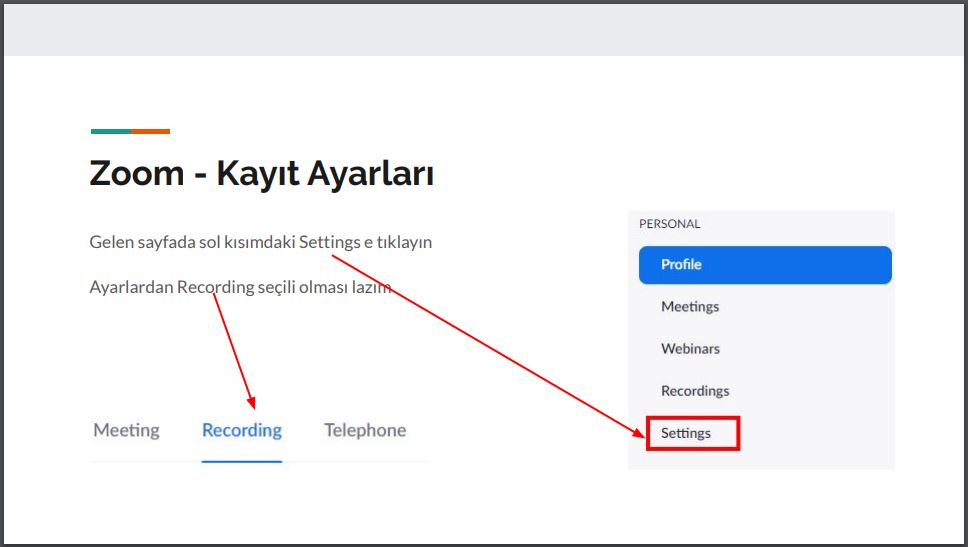
Task: Click the PERSONAL section header
Action: pos(670,224)
